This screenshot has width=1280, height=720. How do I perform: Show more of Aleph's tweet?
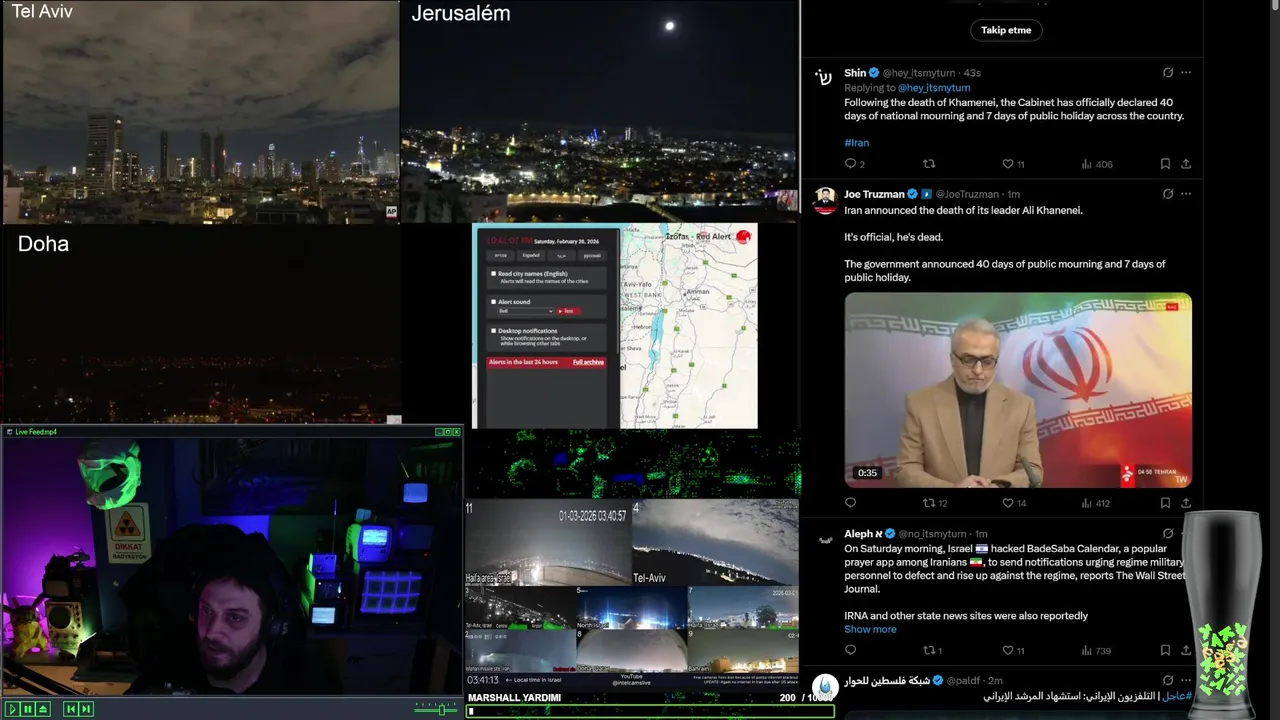coord(870,629)
